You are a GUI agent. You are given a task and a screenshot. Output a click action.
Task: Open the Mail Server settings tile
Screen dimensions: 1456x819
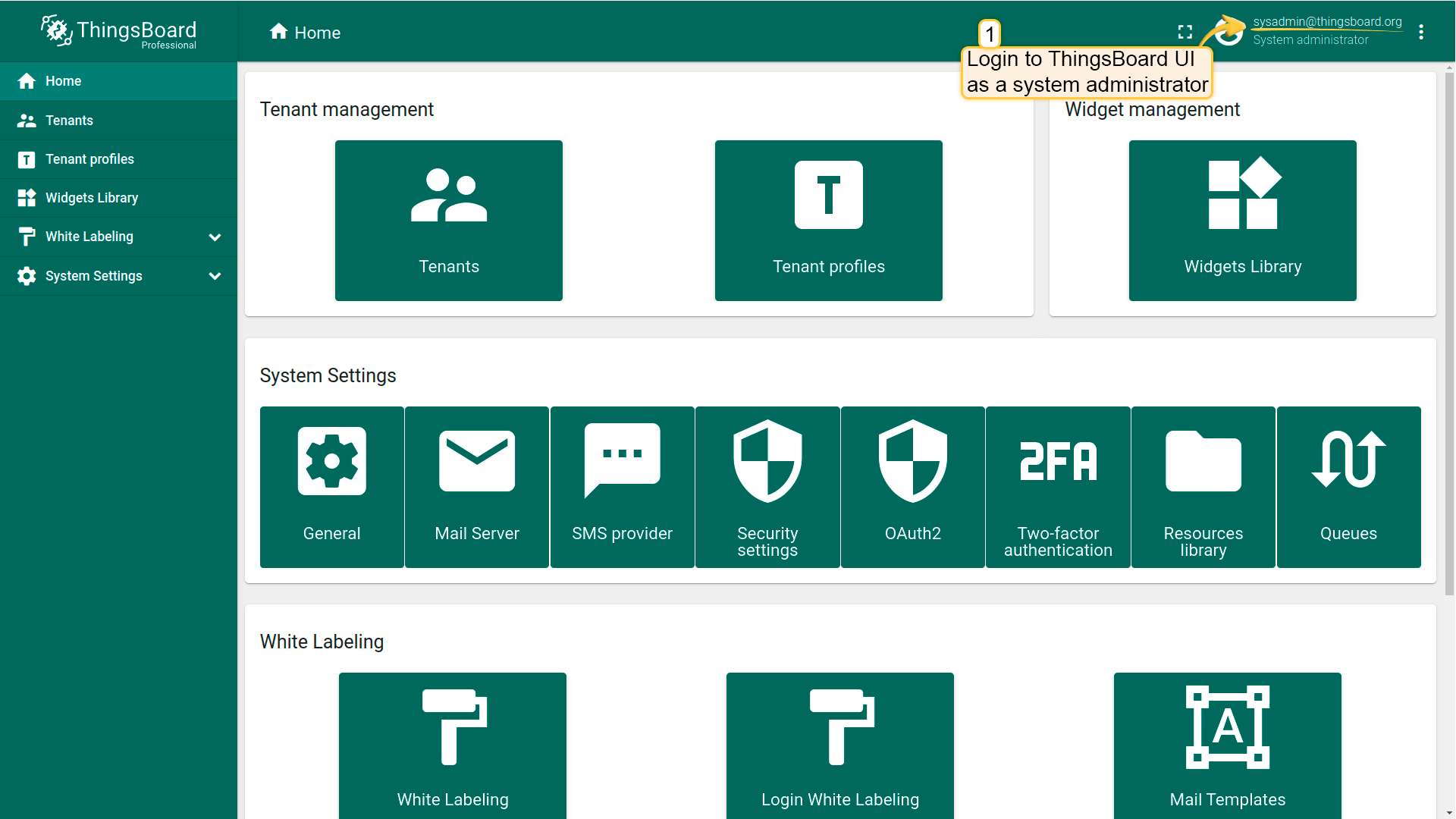pyautogui.click(x=477, y=487)
